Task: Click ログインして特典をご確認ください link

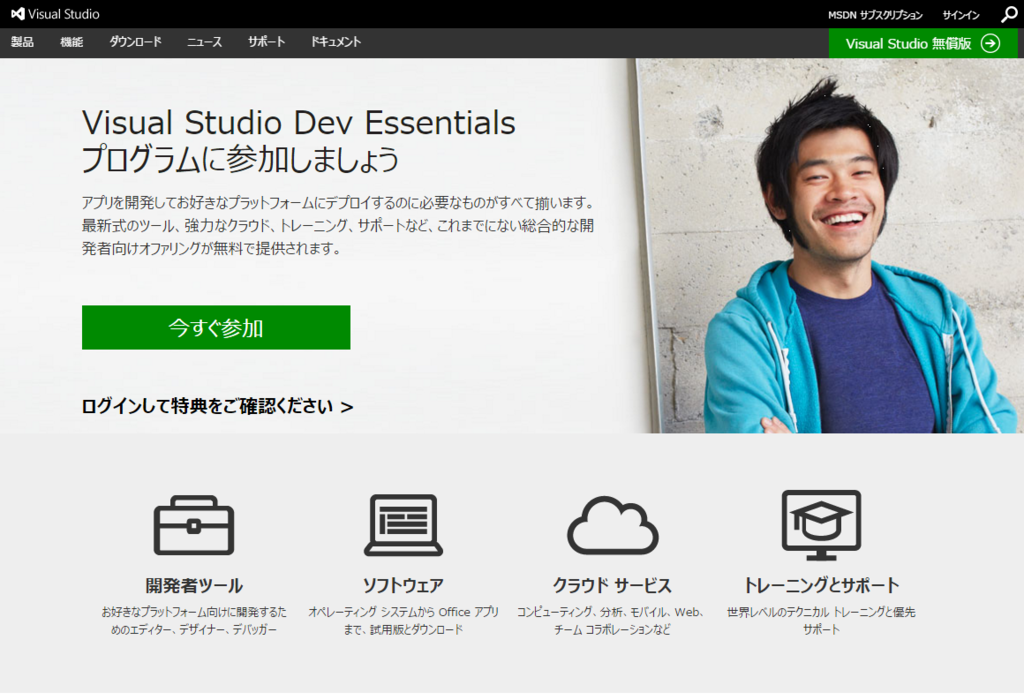Action: pyautogui.click(x=217, y=406)
